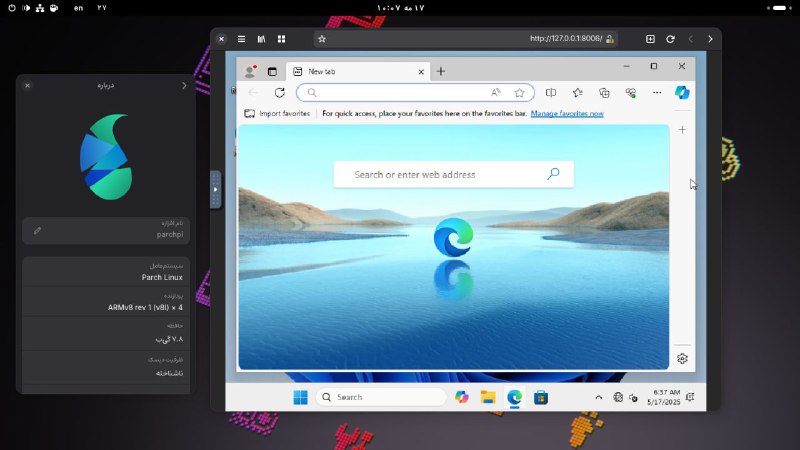Screen dimensions: 800x450
Task: Expand the side panel handle of the web window
Action: coord(215,189)
